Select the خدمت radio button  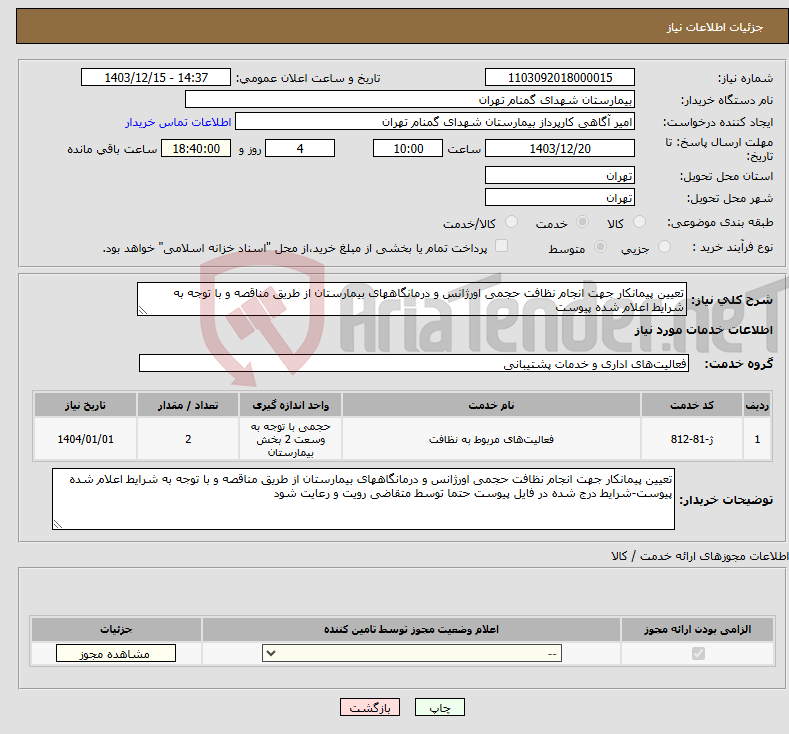pos(582,222)
